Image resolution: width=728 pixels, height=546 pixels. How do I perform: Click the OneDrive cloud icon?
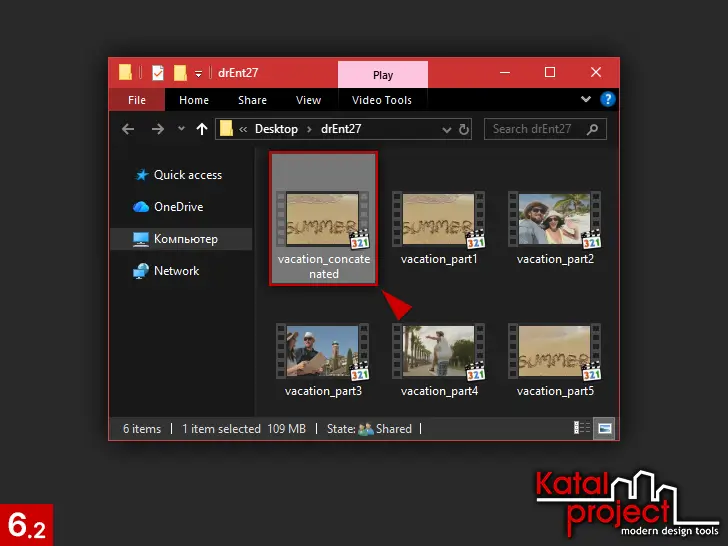(141, 207)
